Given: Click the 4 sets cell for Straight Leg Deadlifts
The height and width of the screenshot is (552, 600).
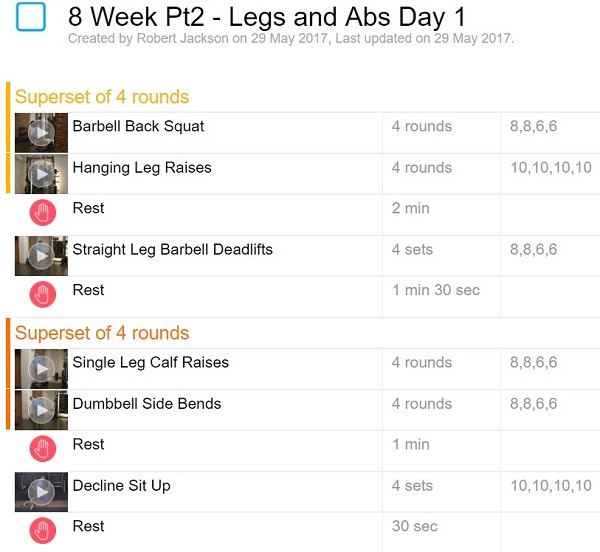Looking at the screenshot, I should [x=412, y=250].
